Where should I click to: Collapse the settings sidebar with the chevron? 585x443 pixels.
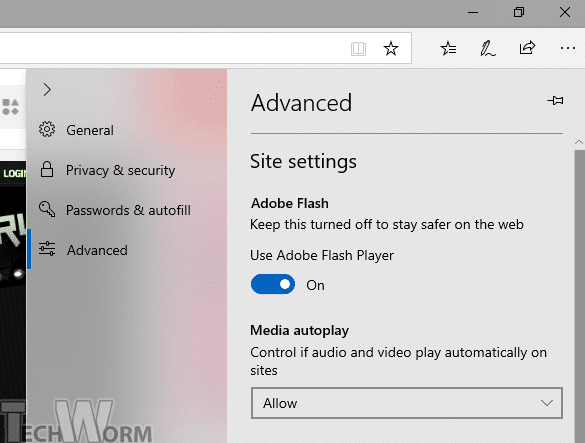47,90
